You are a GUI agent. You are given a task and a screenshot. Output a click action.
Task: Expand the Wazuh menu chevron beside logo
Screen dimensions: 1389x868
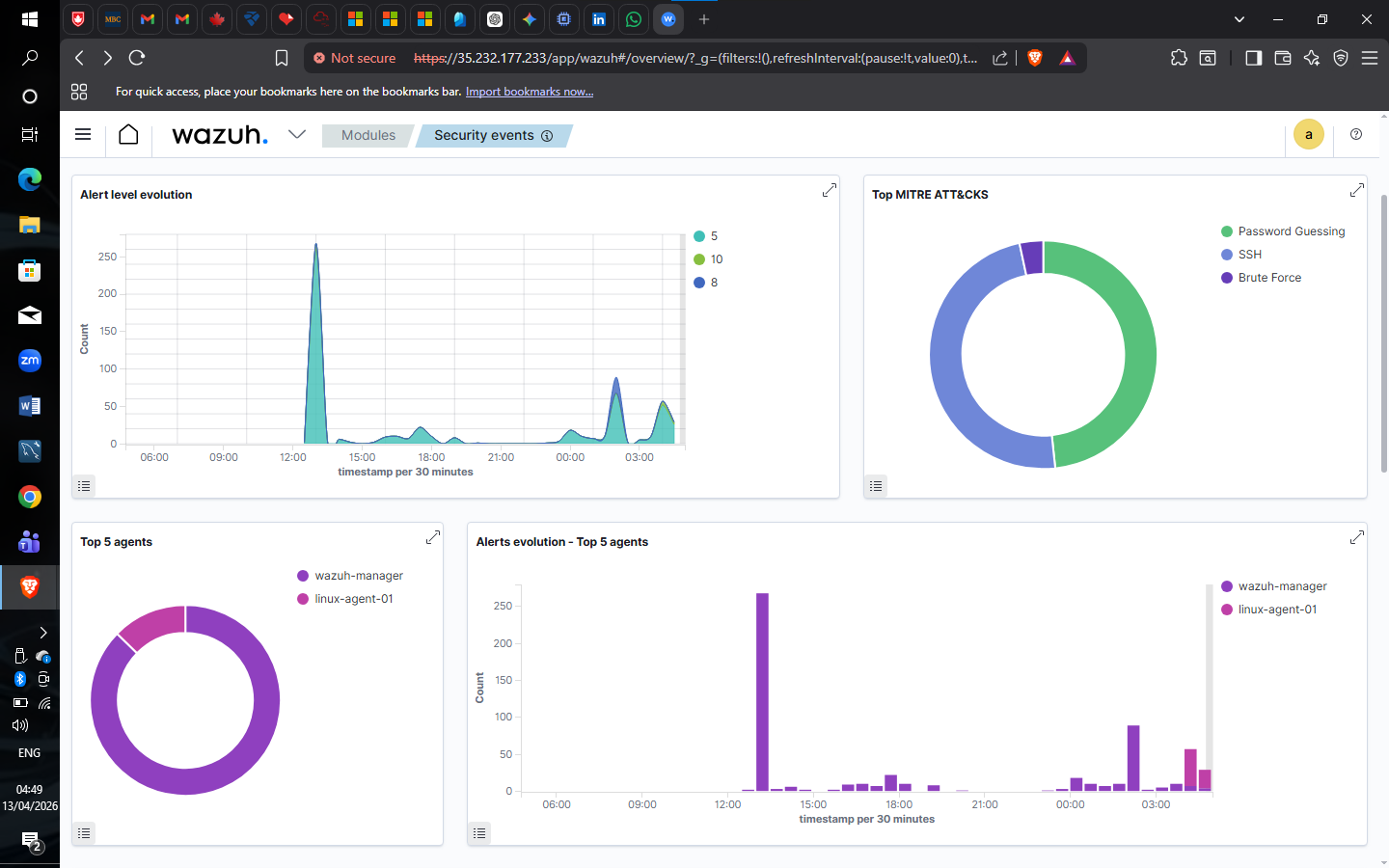(x=297, y=135)
